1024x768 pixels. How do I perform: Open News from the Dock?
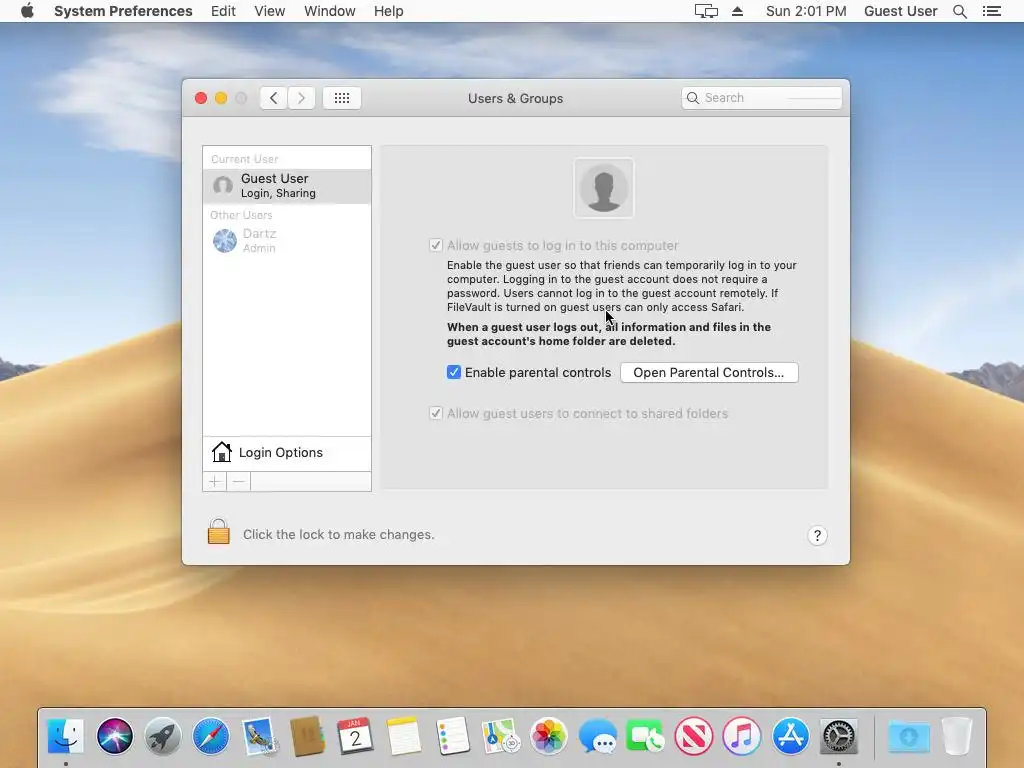pyautogui.click(x=694, y=736)
